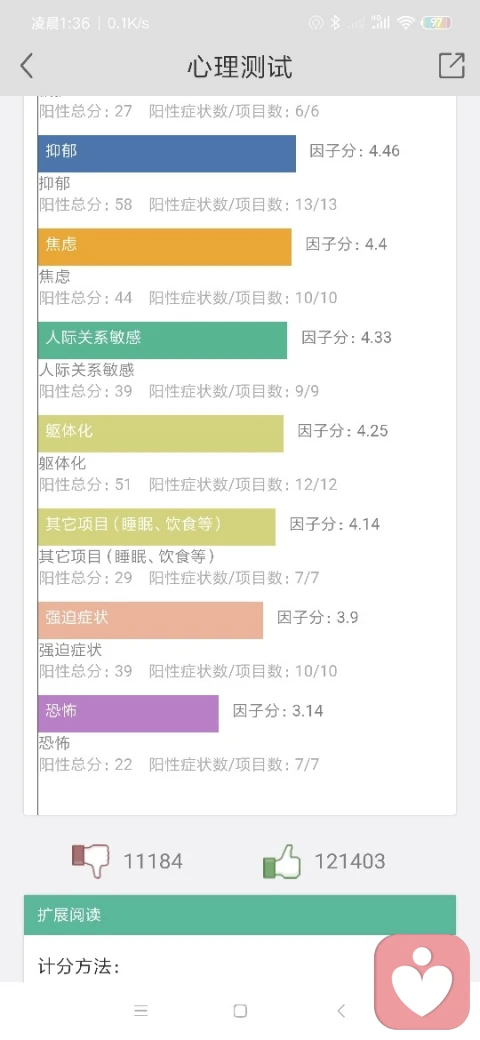480x1040 pixels.
Task: Tap the 11184 dislikes count
Action: point(153,862)
